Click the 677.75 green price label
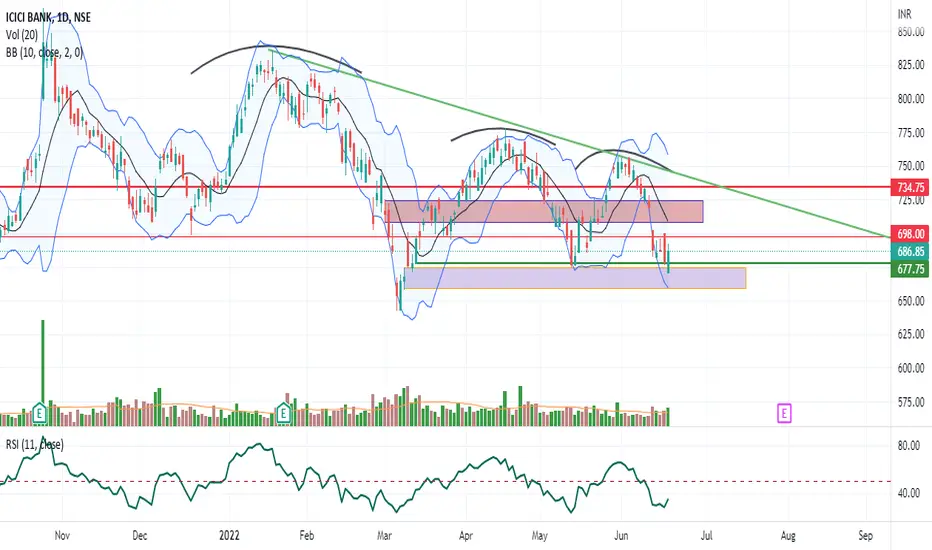This screenshot has height=550, width=932. (910, 269)
